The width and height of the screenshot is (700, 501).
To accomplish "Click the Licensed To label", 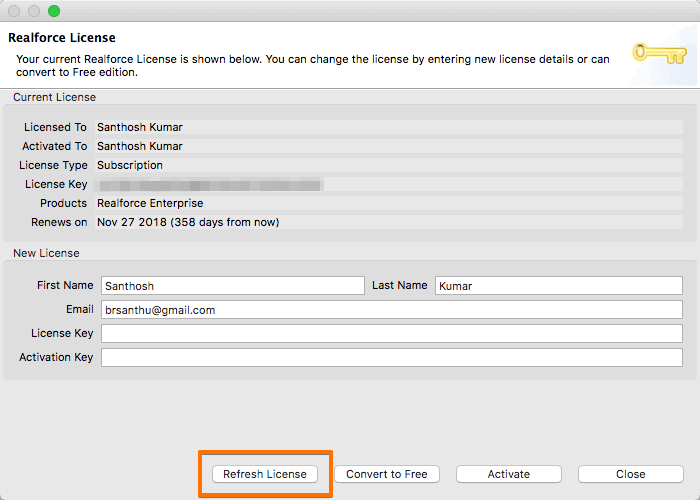I will pos(55,127).
